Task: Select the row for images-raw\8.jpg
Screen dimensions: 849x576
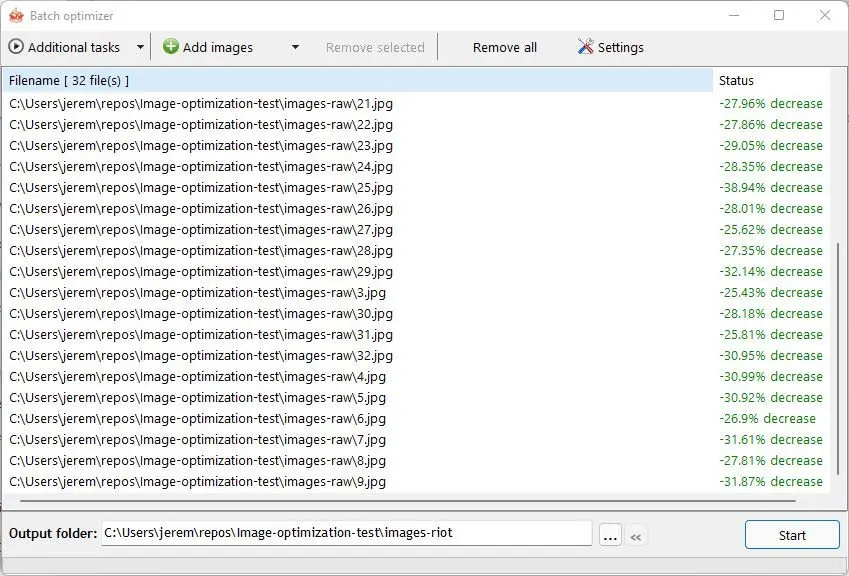Action: 415,461
